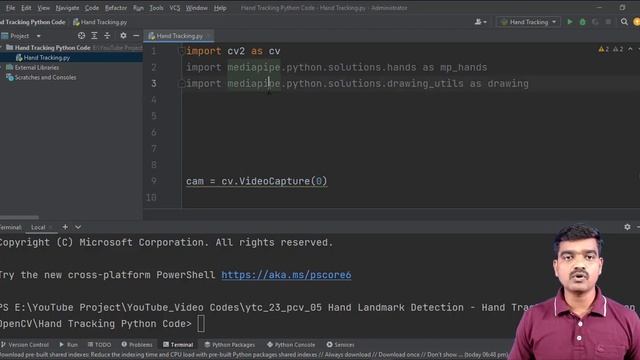The image size is (640, 360).
Task: Select the Local terminal tab
Action: coord(38,227)
